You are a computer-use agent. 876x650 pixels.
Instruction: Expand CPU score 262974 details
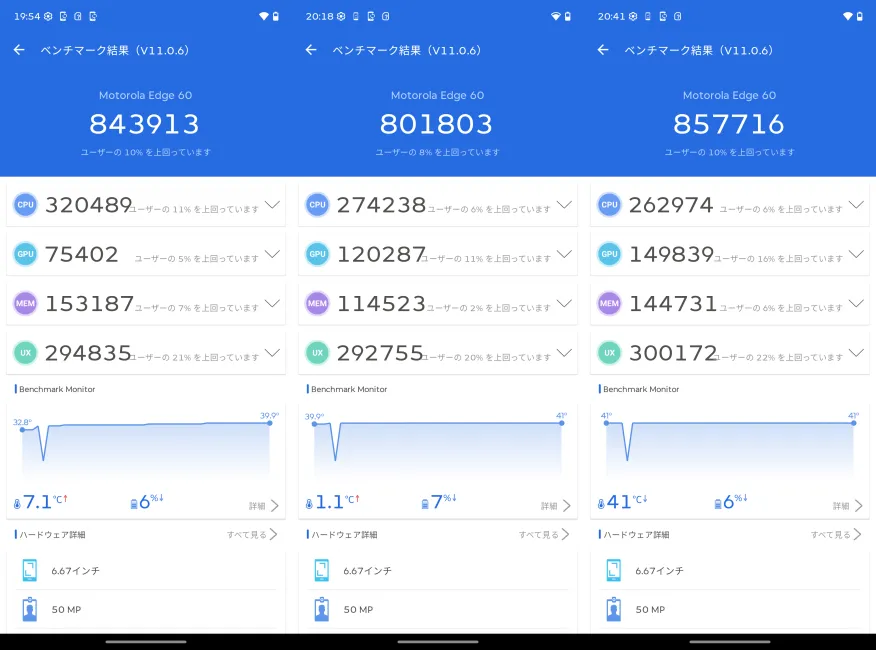click(856, 205)
